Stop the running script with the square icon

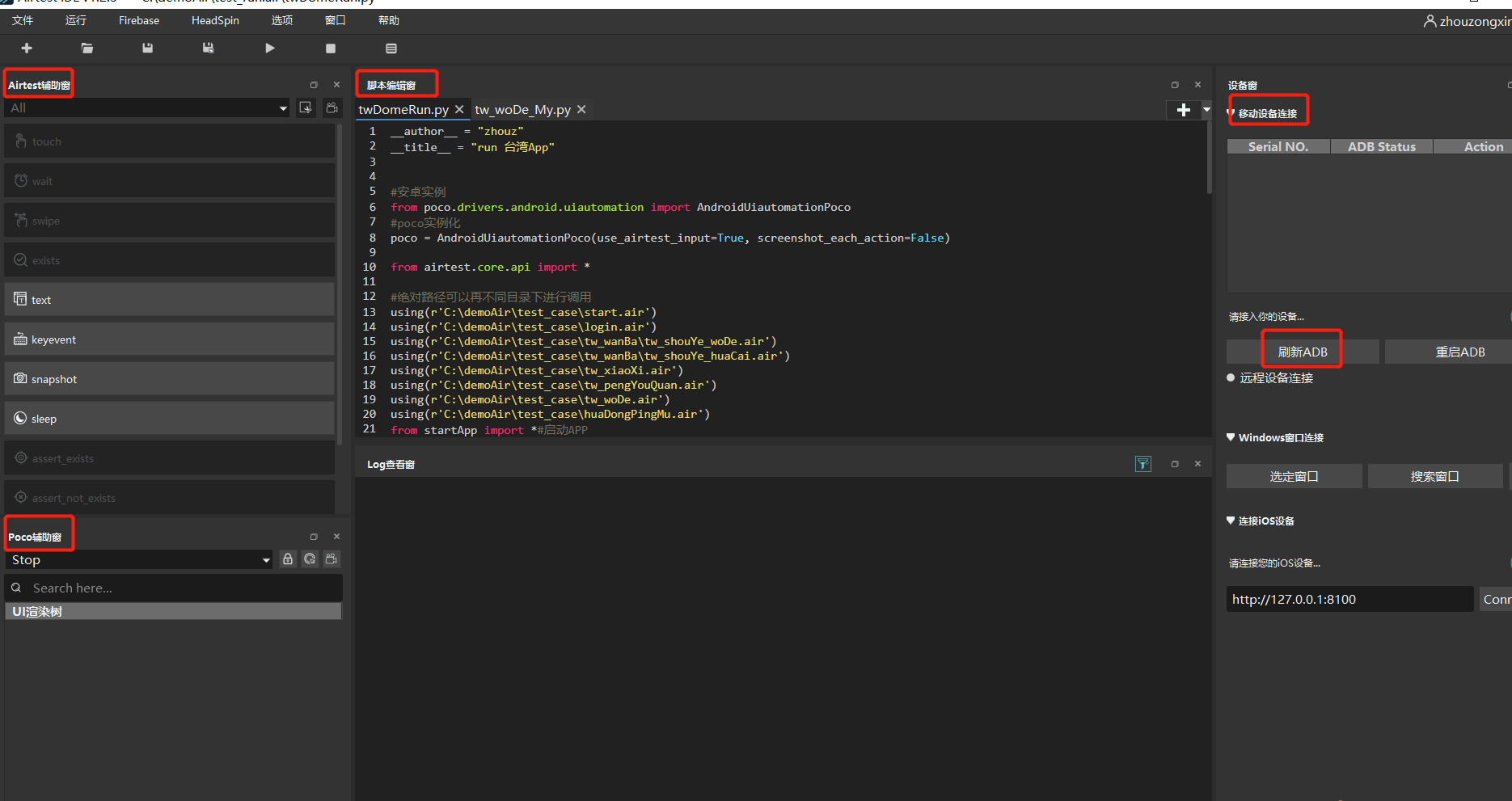coord(331,48)
